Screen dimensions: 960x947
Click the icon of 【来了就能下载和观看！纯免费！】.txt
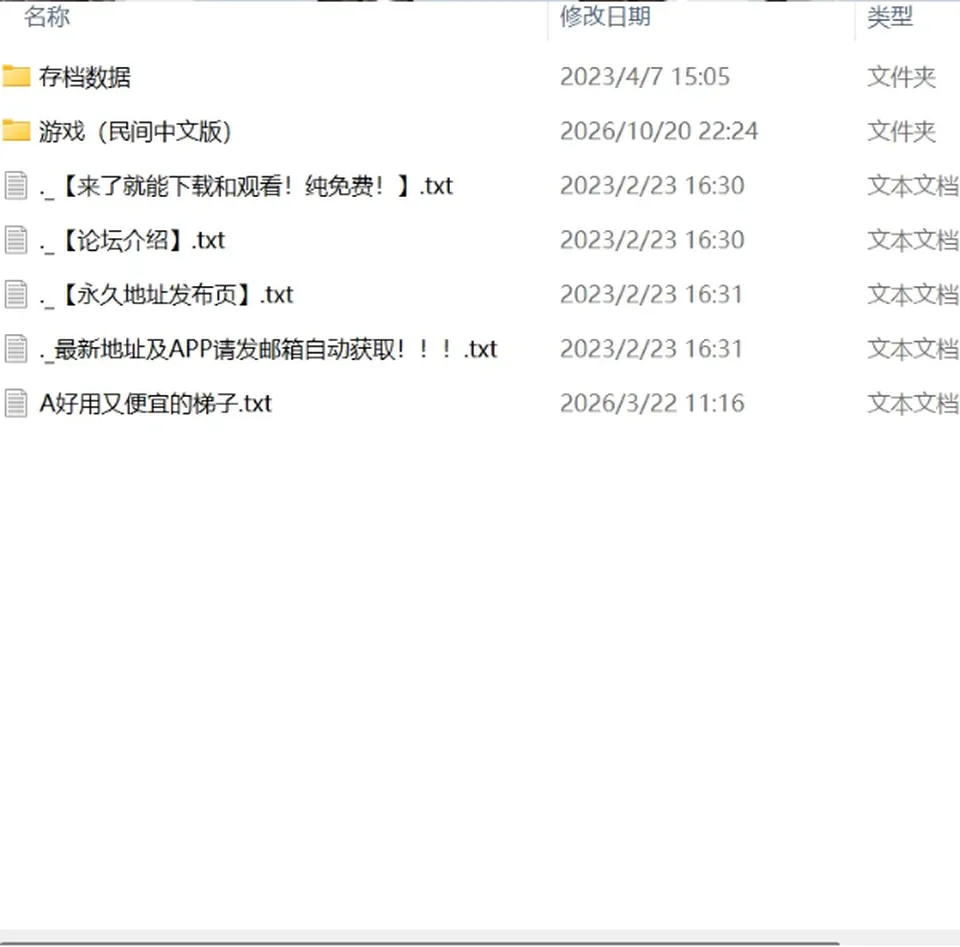pyautogui.click(x=16, y=185)
